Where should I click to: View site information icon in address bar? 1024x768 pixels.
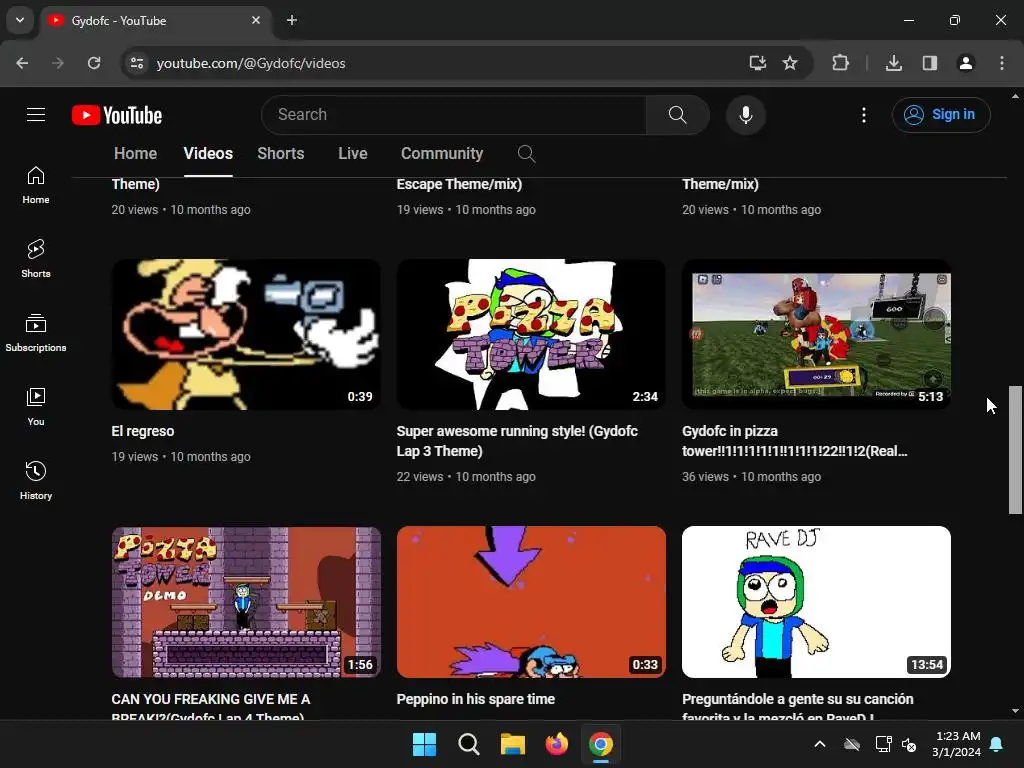click(137, 63)
